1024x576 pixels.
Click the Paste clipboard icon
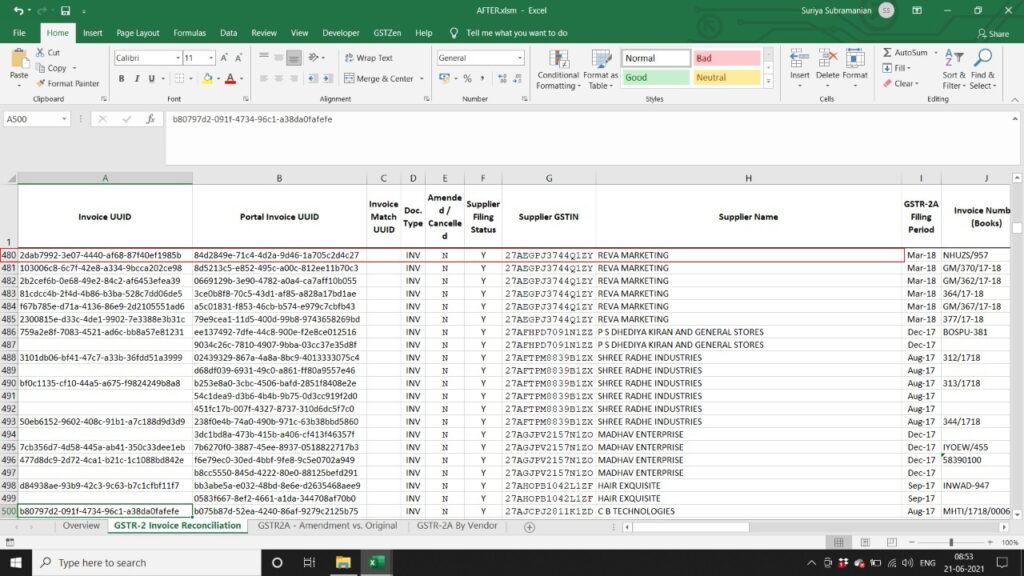pyautogui.click(x=19, y=61)
